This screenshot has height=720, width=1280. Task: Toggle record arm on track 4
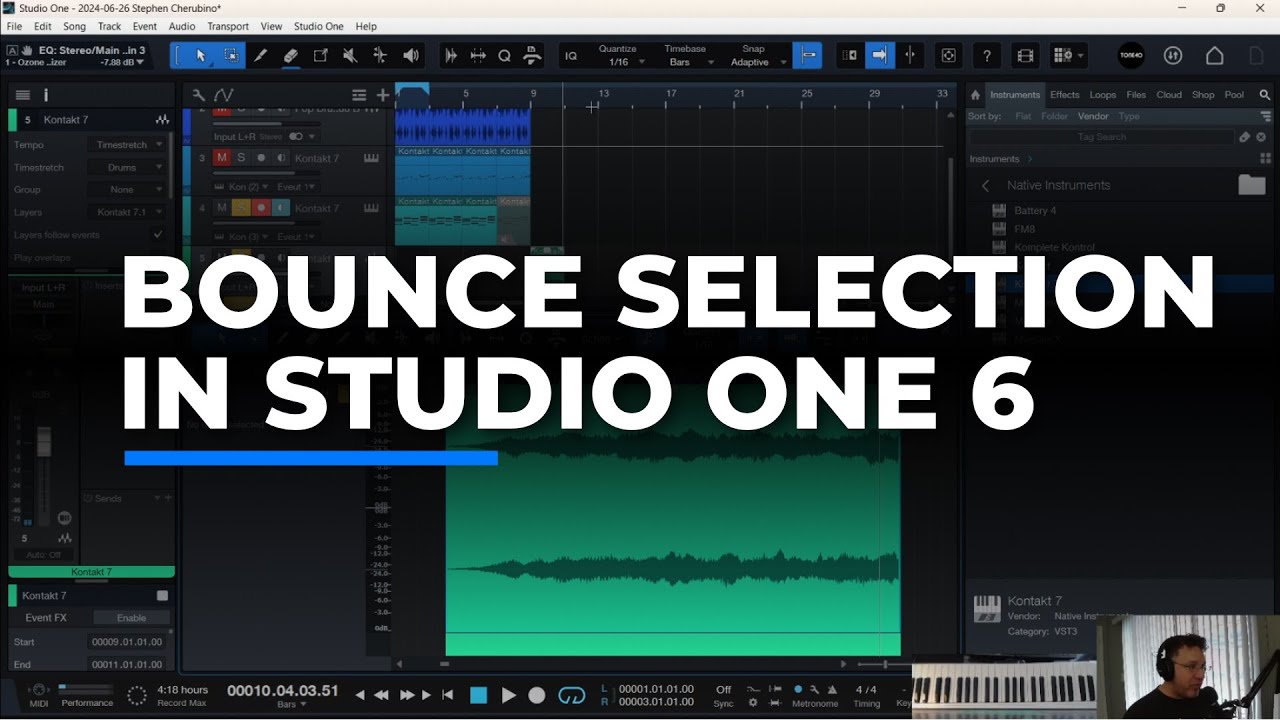pos(261,208)
